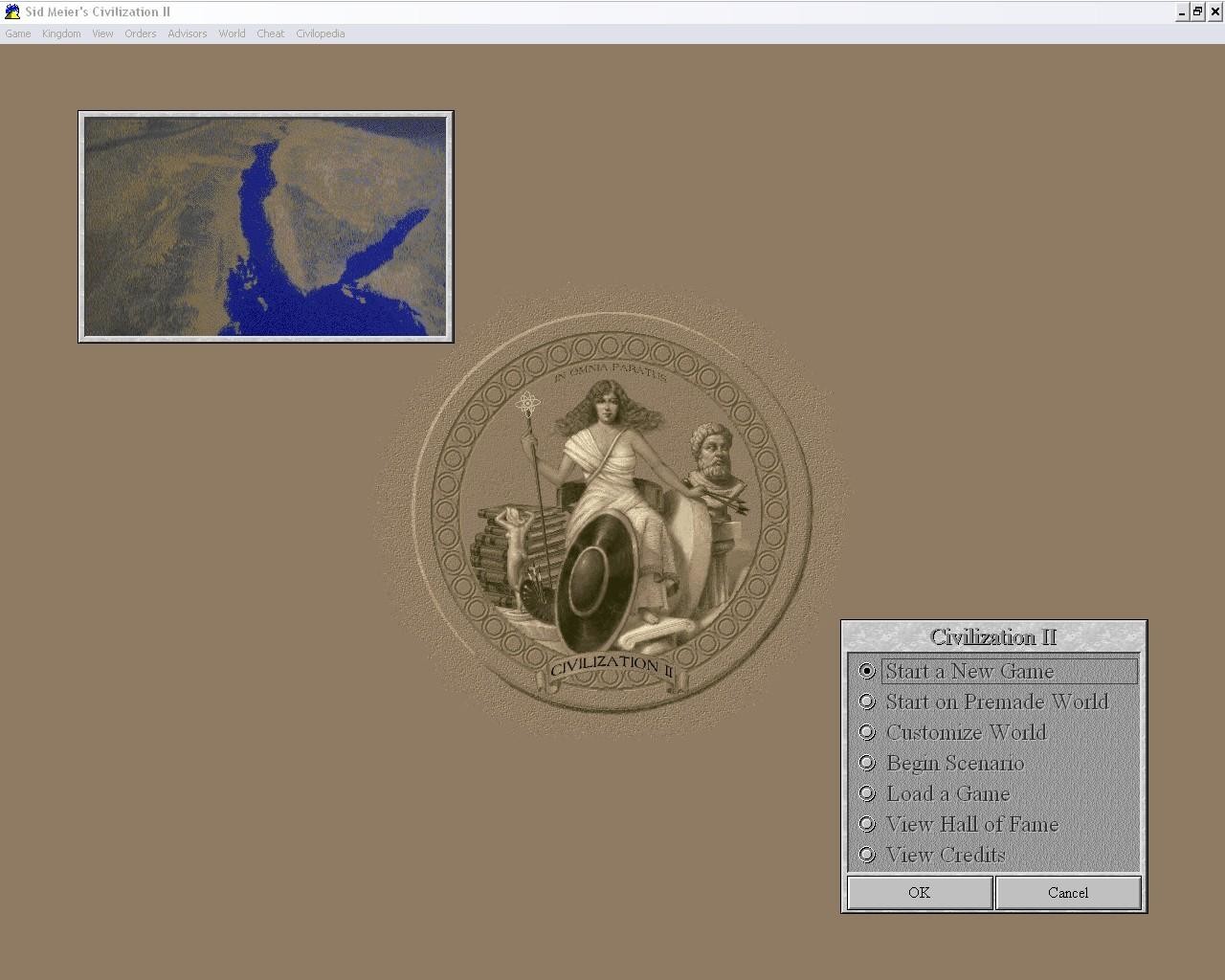Close the Civilization II window
1225x980 pixels.
1214,11
